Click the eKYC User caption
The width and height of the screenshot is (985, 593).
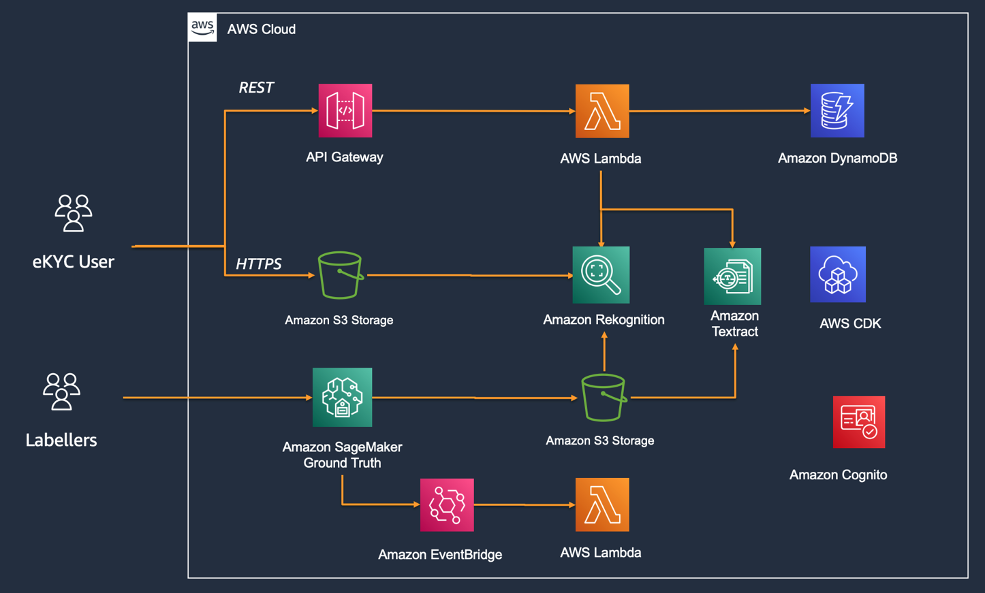tap(73, 262)
